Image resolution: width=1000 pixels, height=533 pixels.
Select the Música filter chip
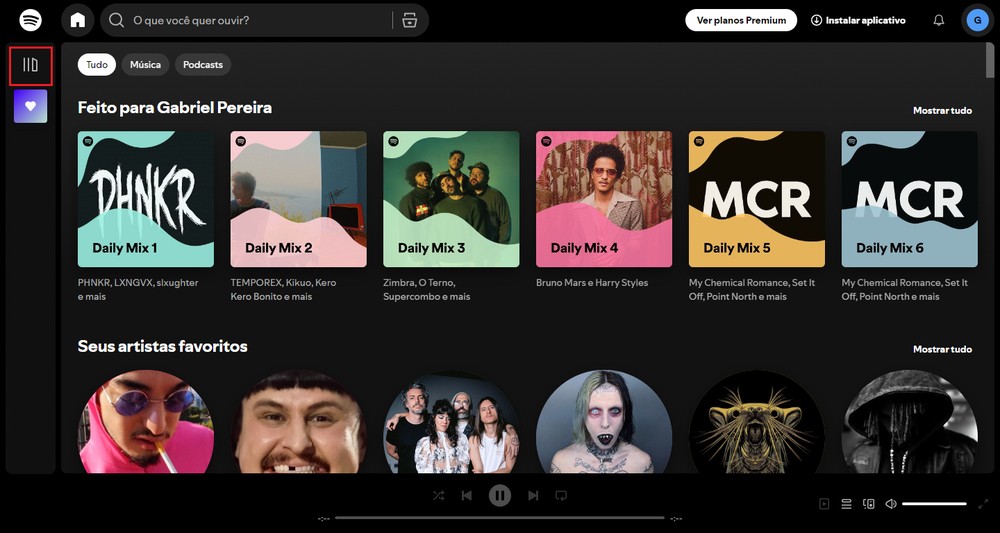tap(145, 64)
